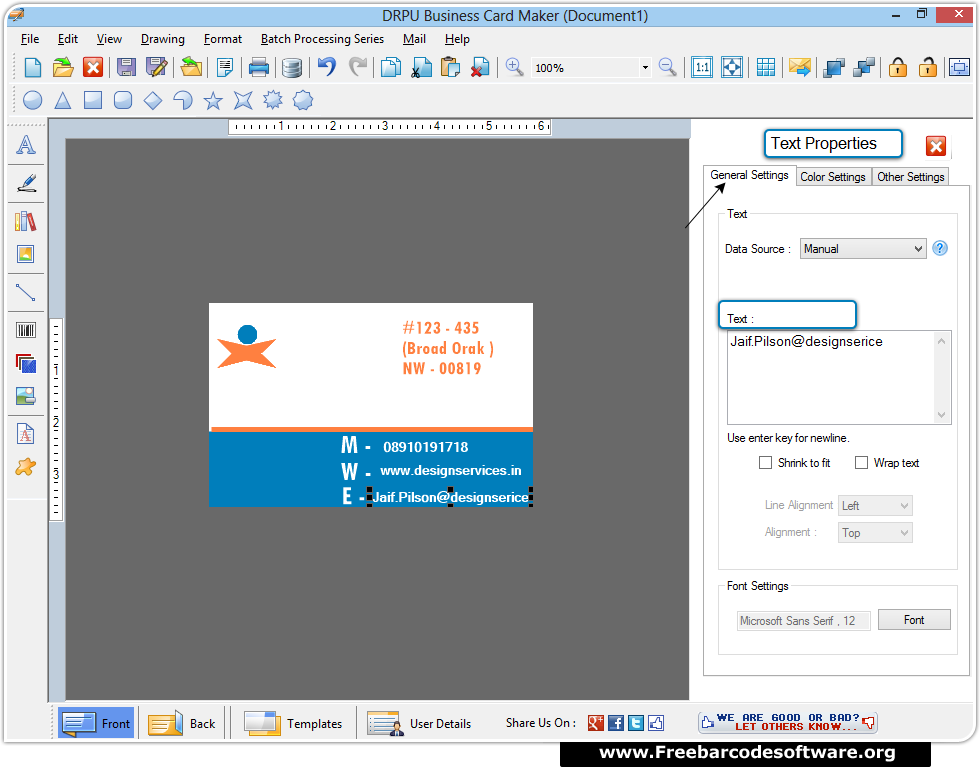Click the Print icon in toolbar

click(x=259, y=68)
